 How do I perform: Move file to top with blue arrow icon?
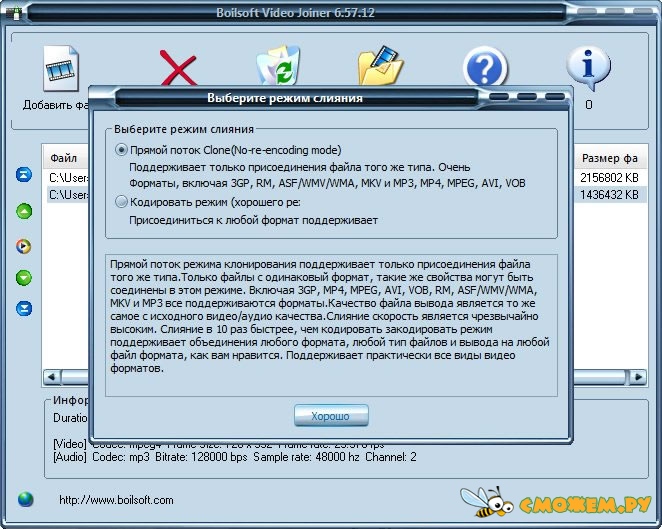click(x=24, y=174)
